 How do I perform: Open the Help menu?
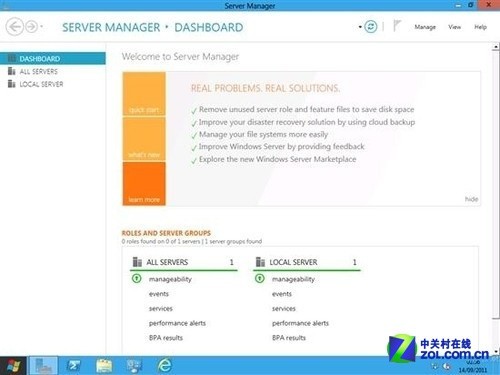pos(480,27)
